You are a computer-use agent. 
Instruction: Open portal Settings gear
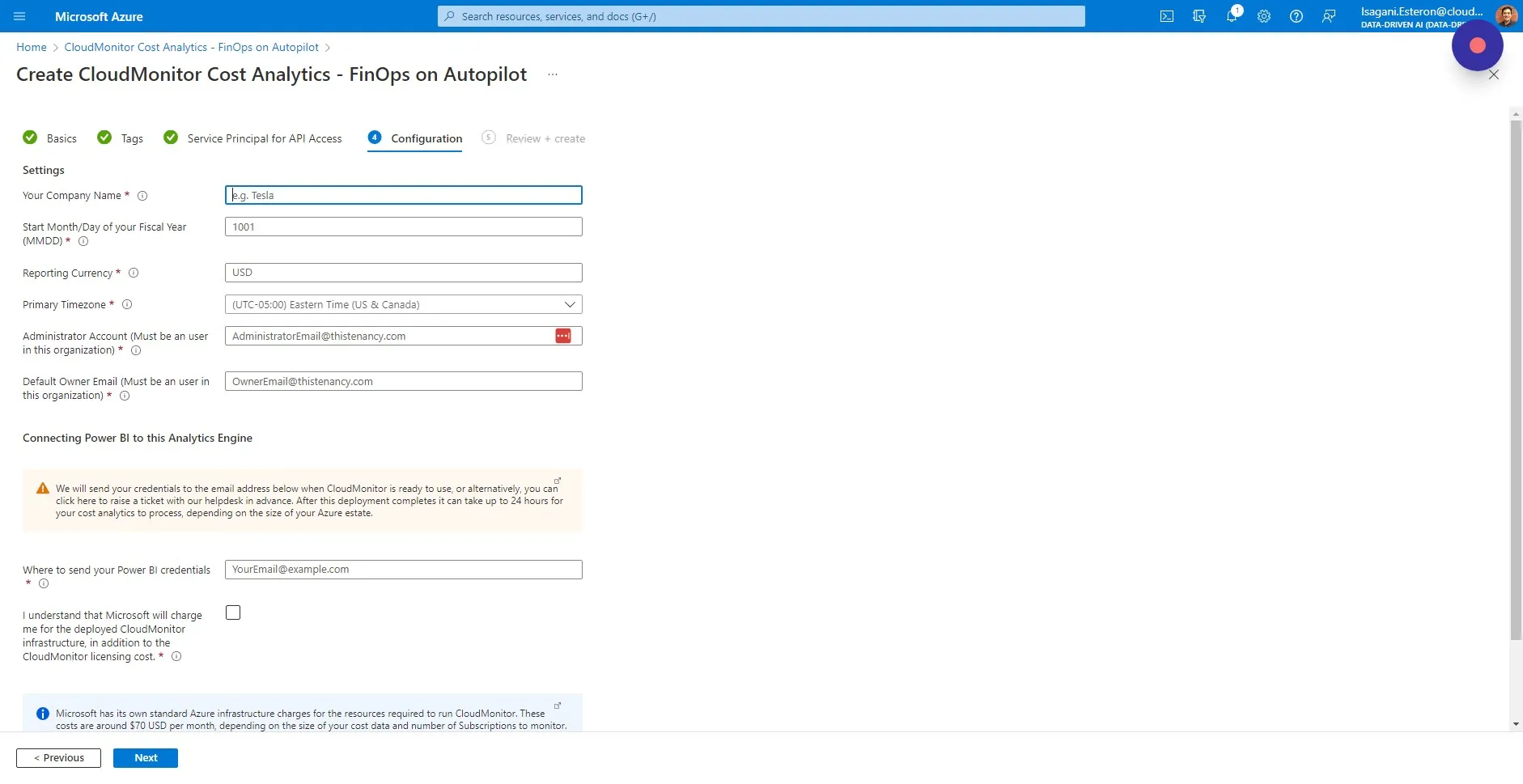[1264, 16]
